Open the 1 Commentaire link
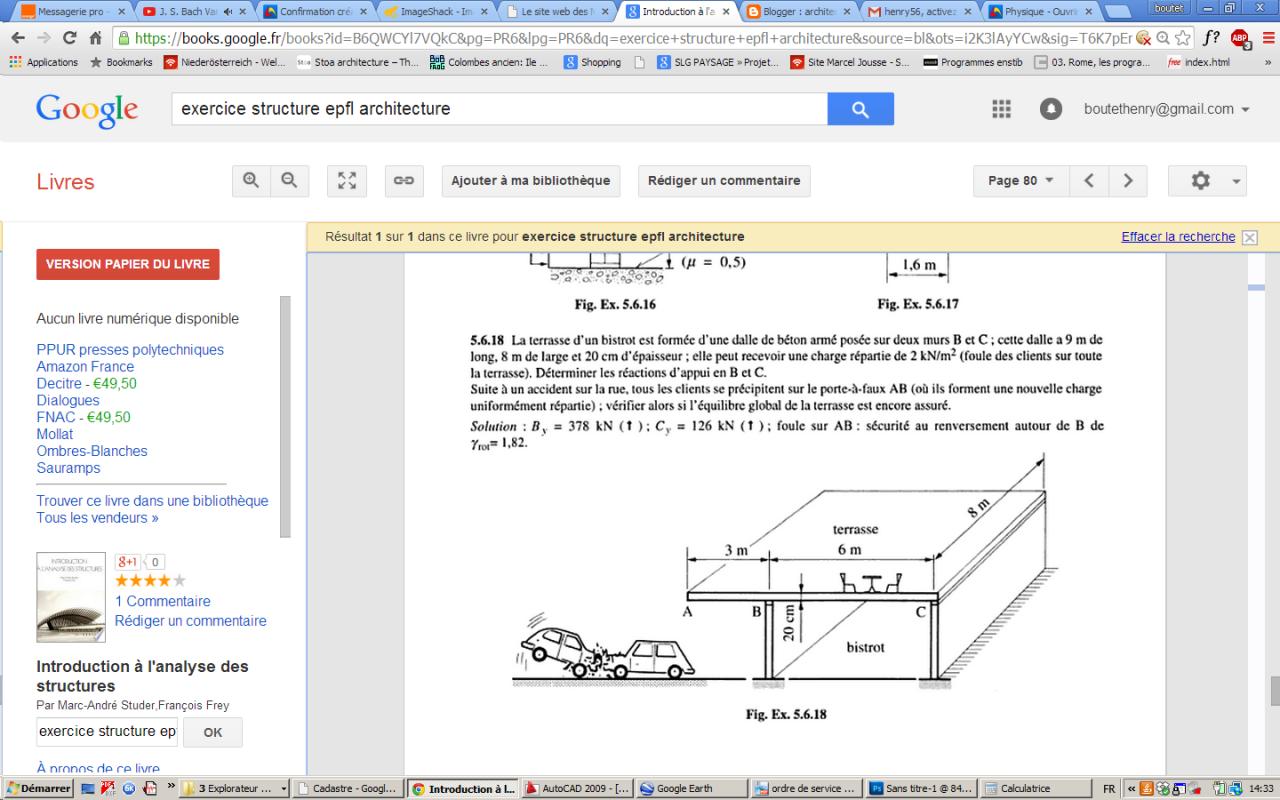Viewport: 1280px width, 800px height. [x=163, y=601]
